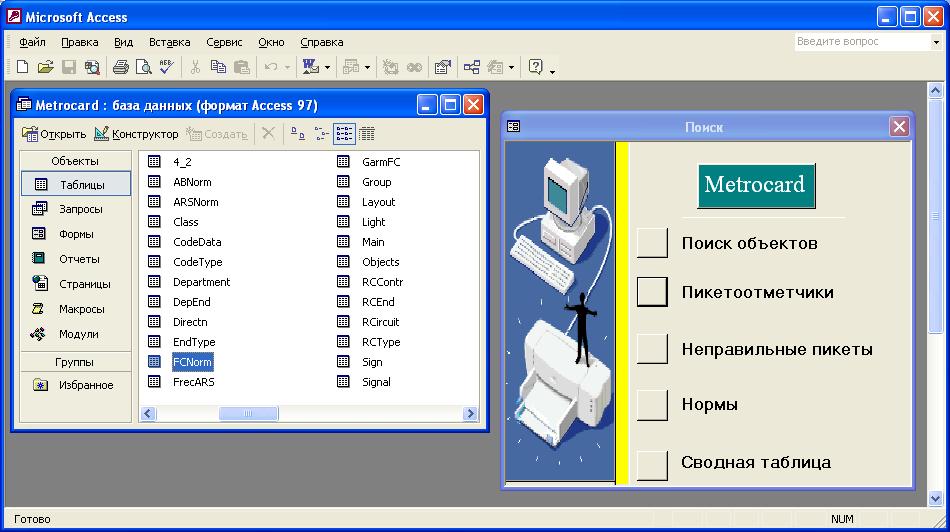Click the Open folder toolbar icon
Viewport: 950px width, 532px height.
(45, 67)
